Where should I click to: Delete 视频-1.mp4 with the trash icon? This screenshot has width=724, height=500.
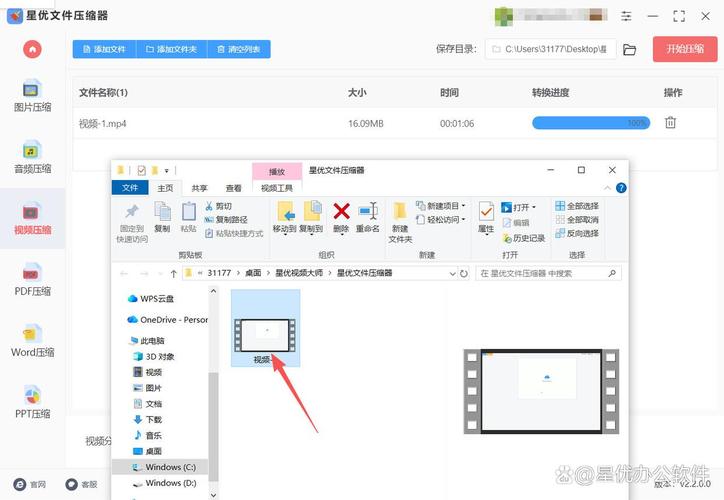pos(670,122)
